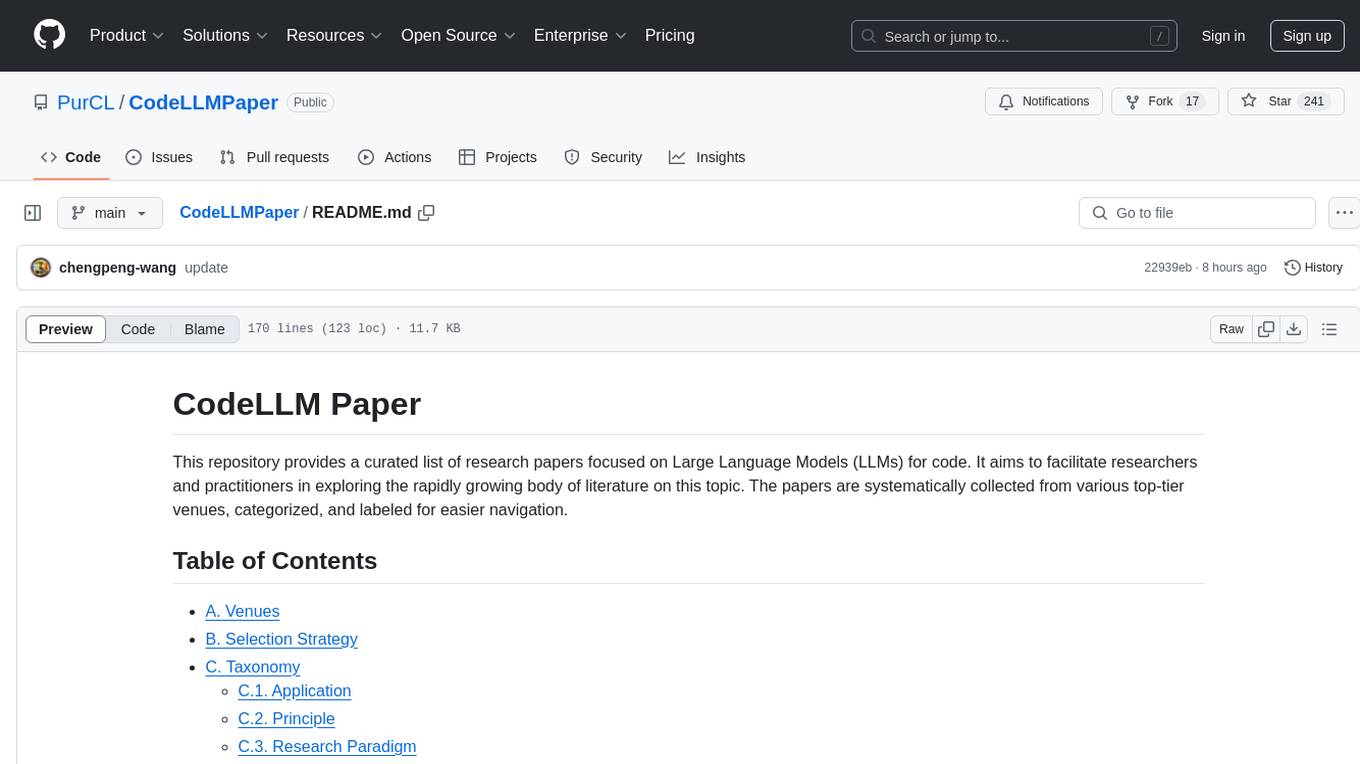Expand the Resources menu
The height and width of the screenshot is (764, 1360).
coord(334,35)
